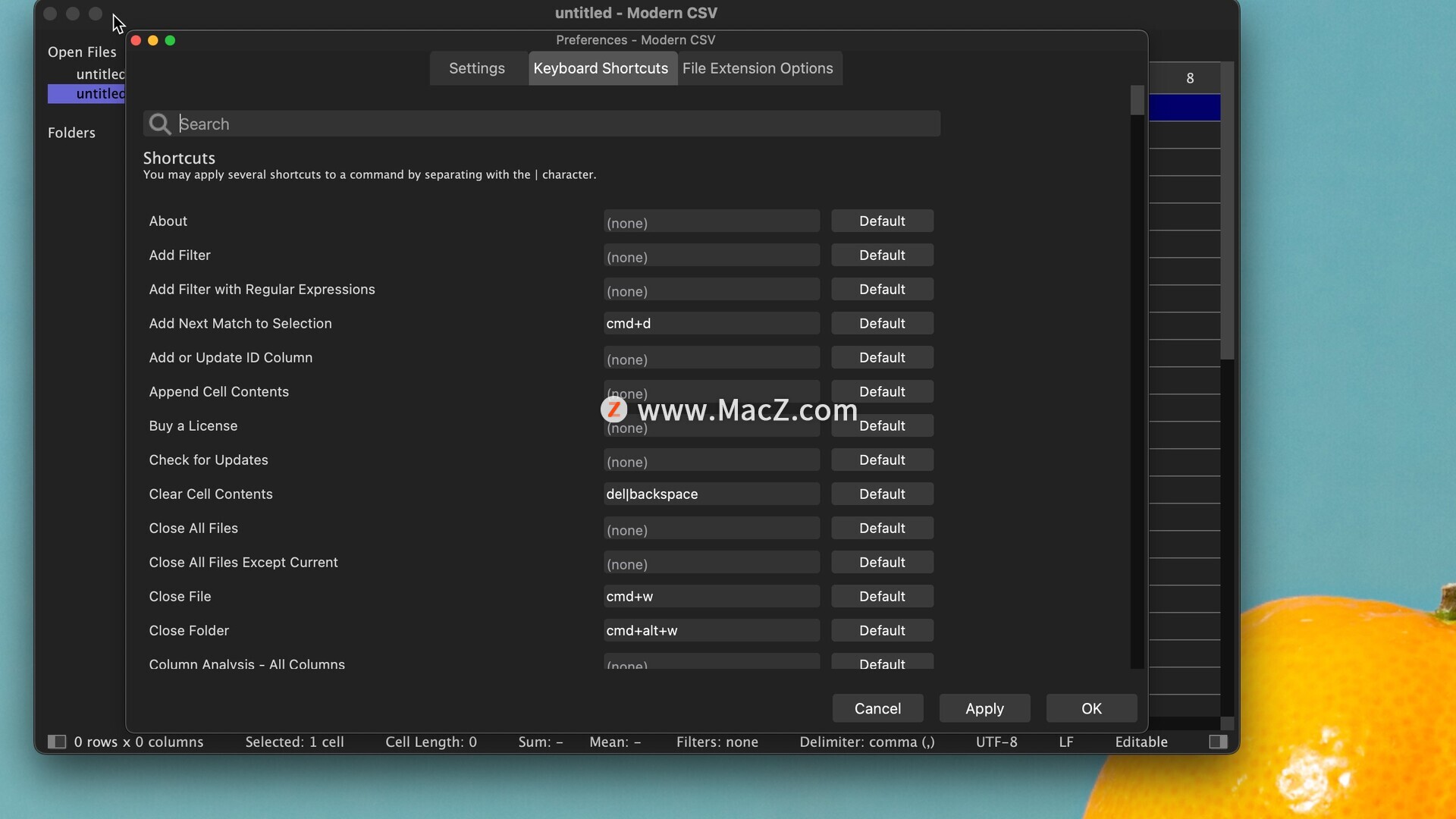Click Editable status in status bar
This screenshot has height=819, width=1456.
coord(1141,742)
